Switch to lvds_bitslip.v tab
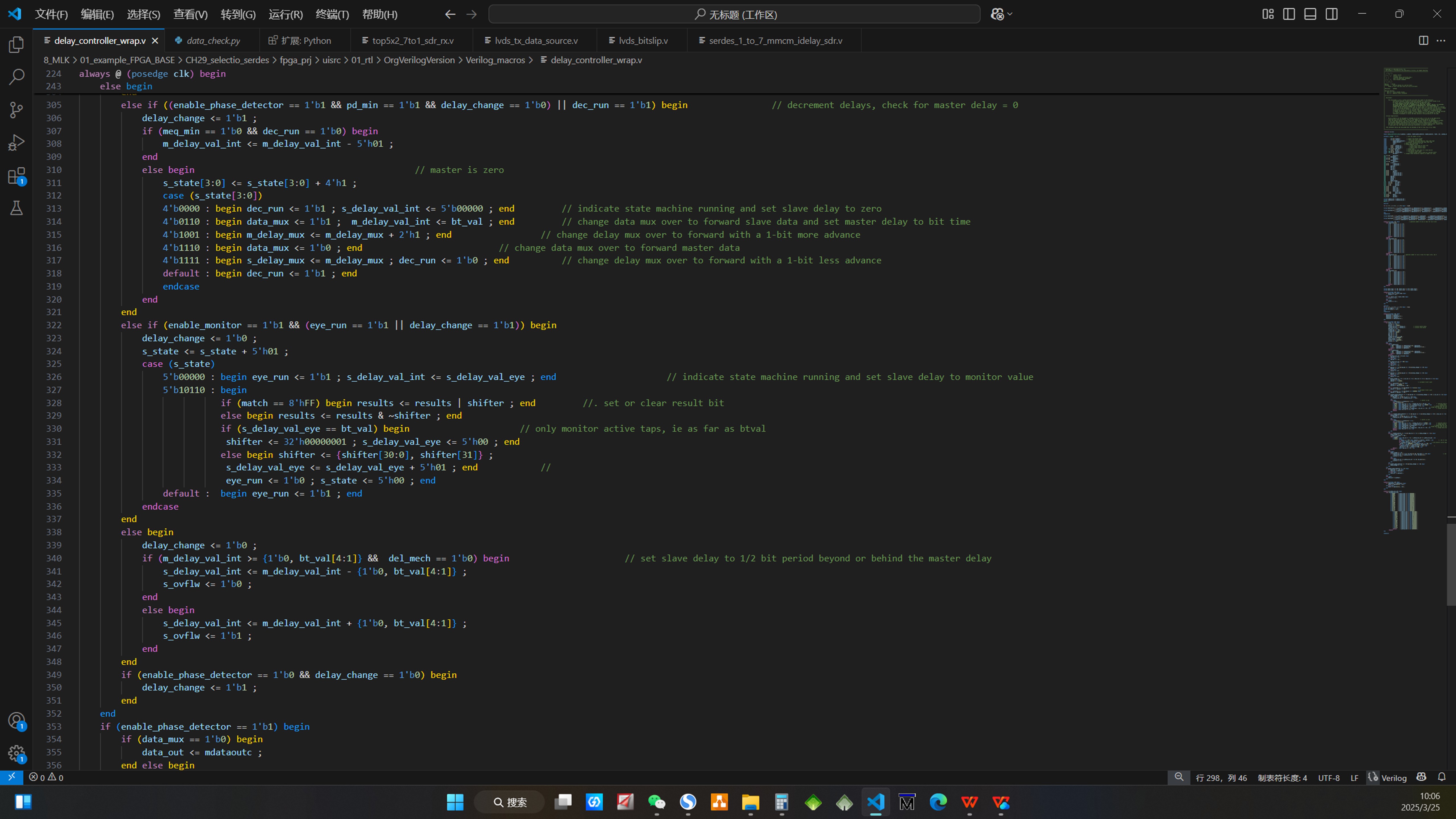Viewport: 1456px width, 819px height. (643, 41)
